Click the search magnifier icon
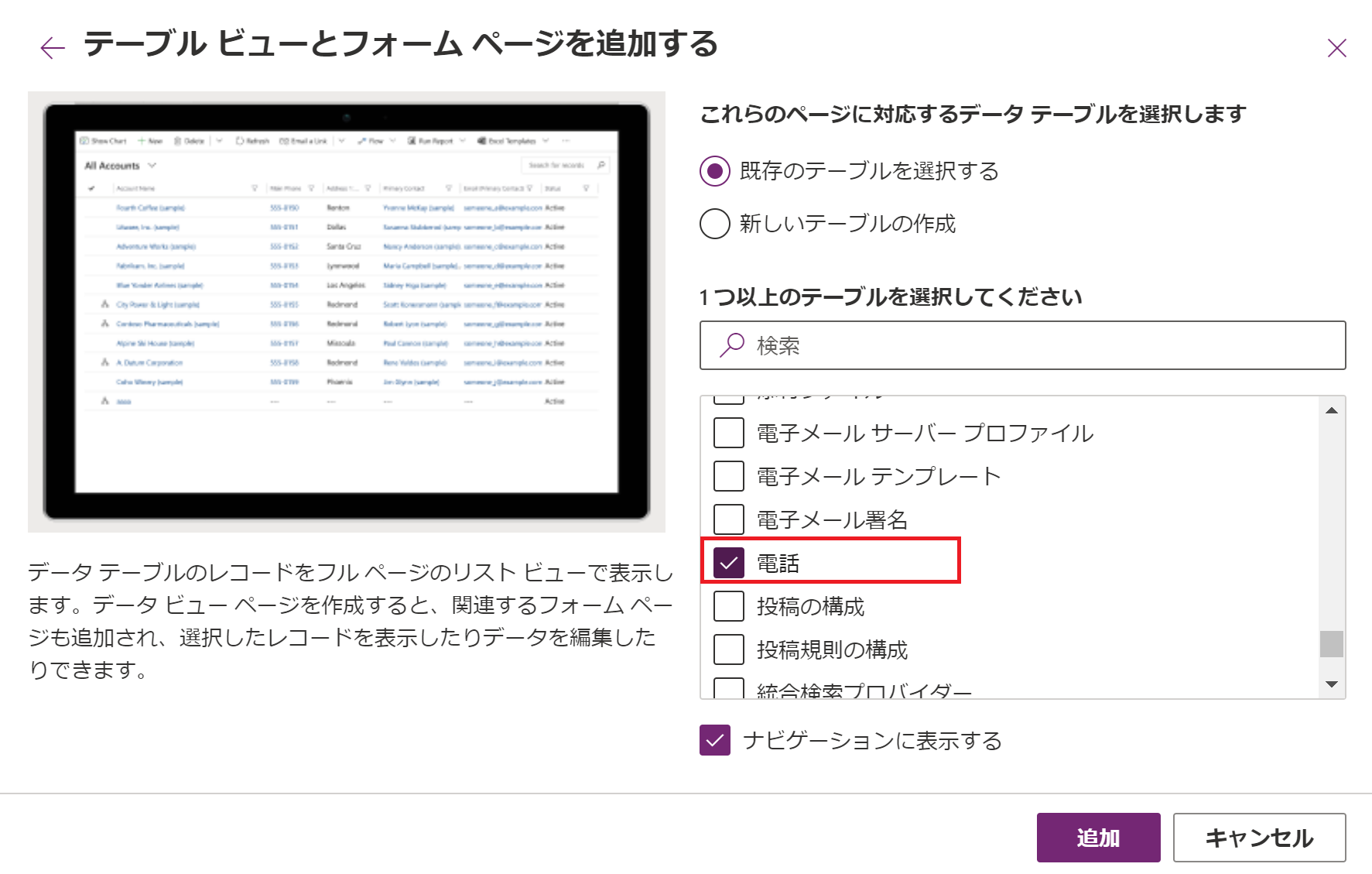Image resolution: width=1372 pixels, height=874 pixels. point(731,345)
